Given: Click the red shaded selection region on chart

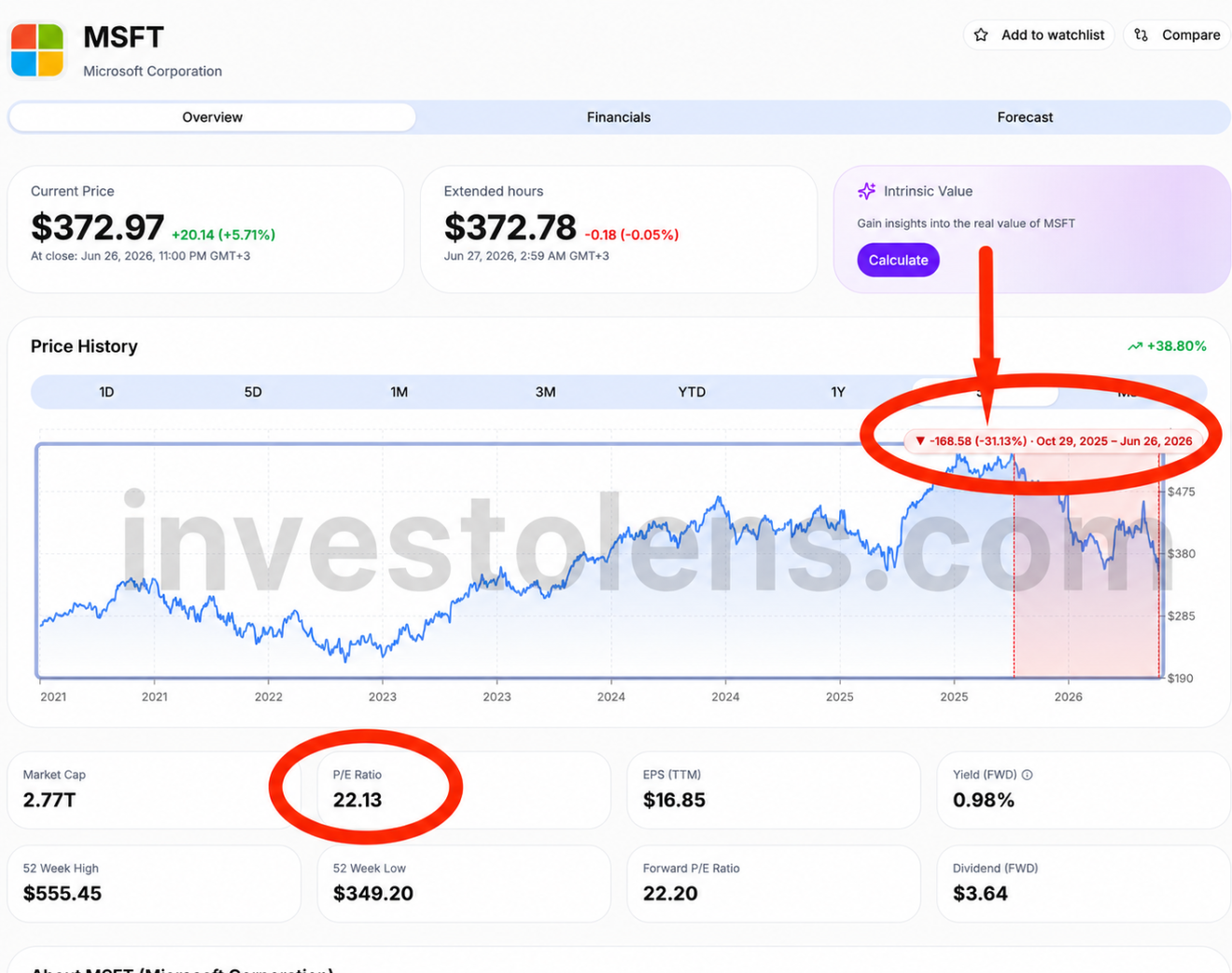Looking at the screenshot, I should pyautogui.click(x=1086, y=578).
